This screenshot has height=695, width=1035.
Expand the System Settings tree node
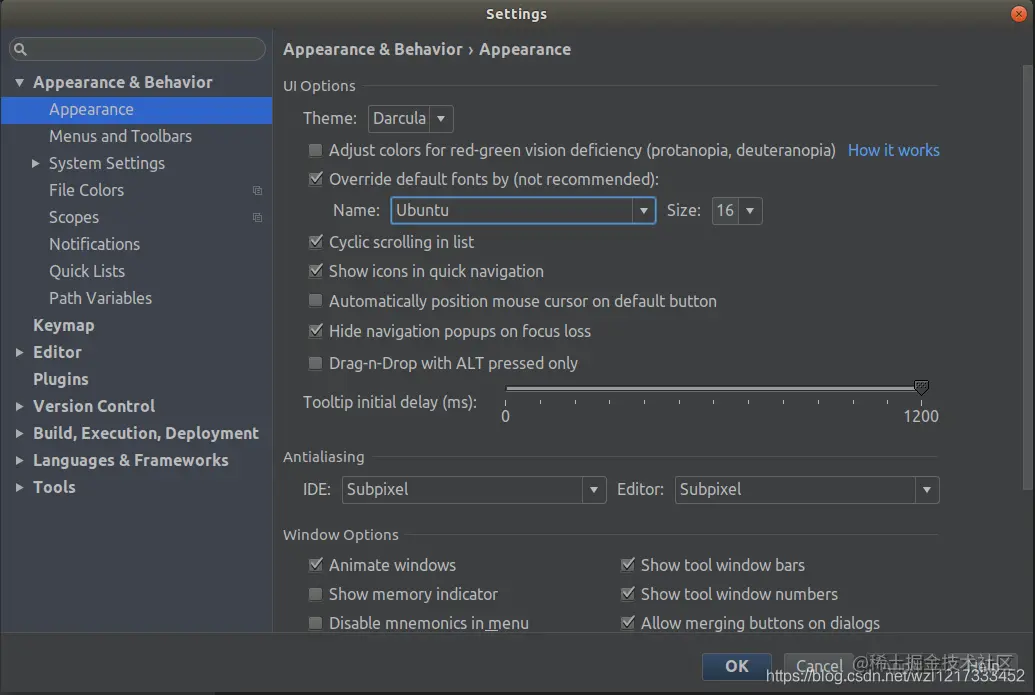(36, 163)
